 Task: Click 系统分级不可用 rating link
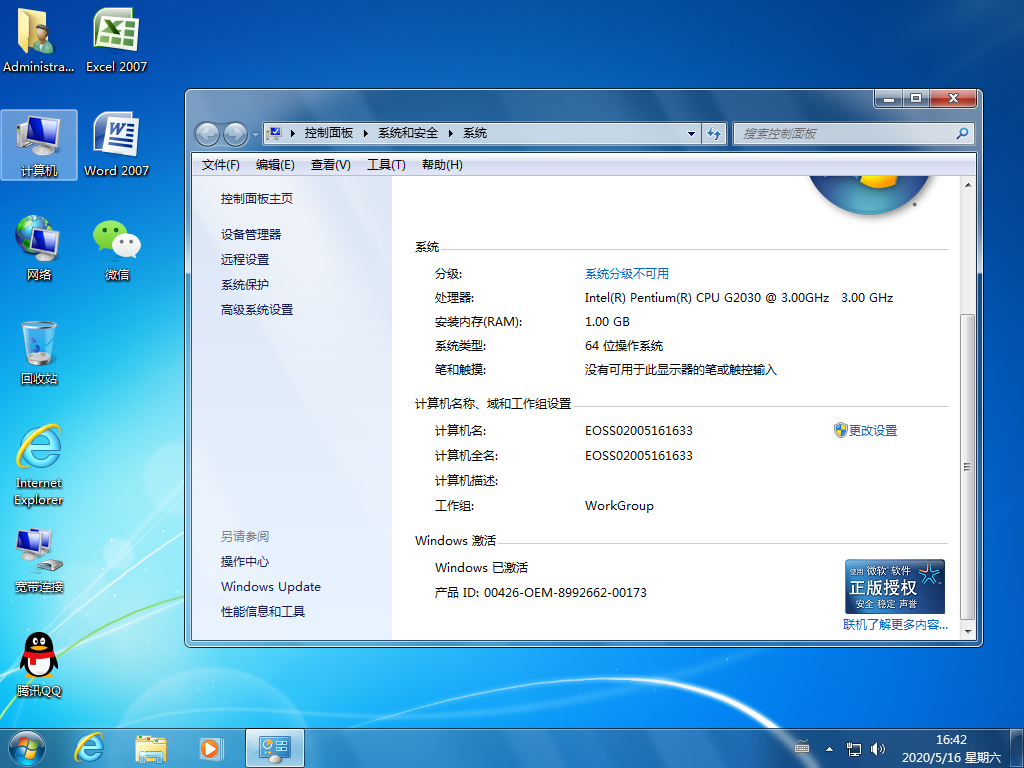(x=627, y=274)
